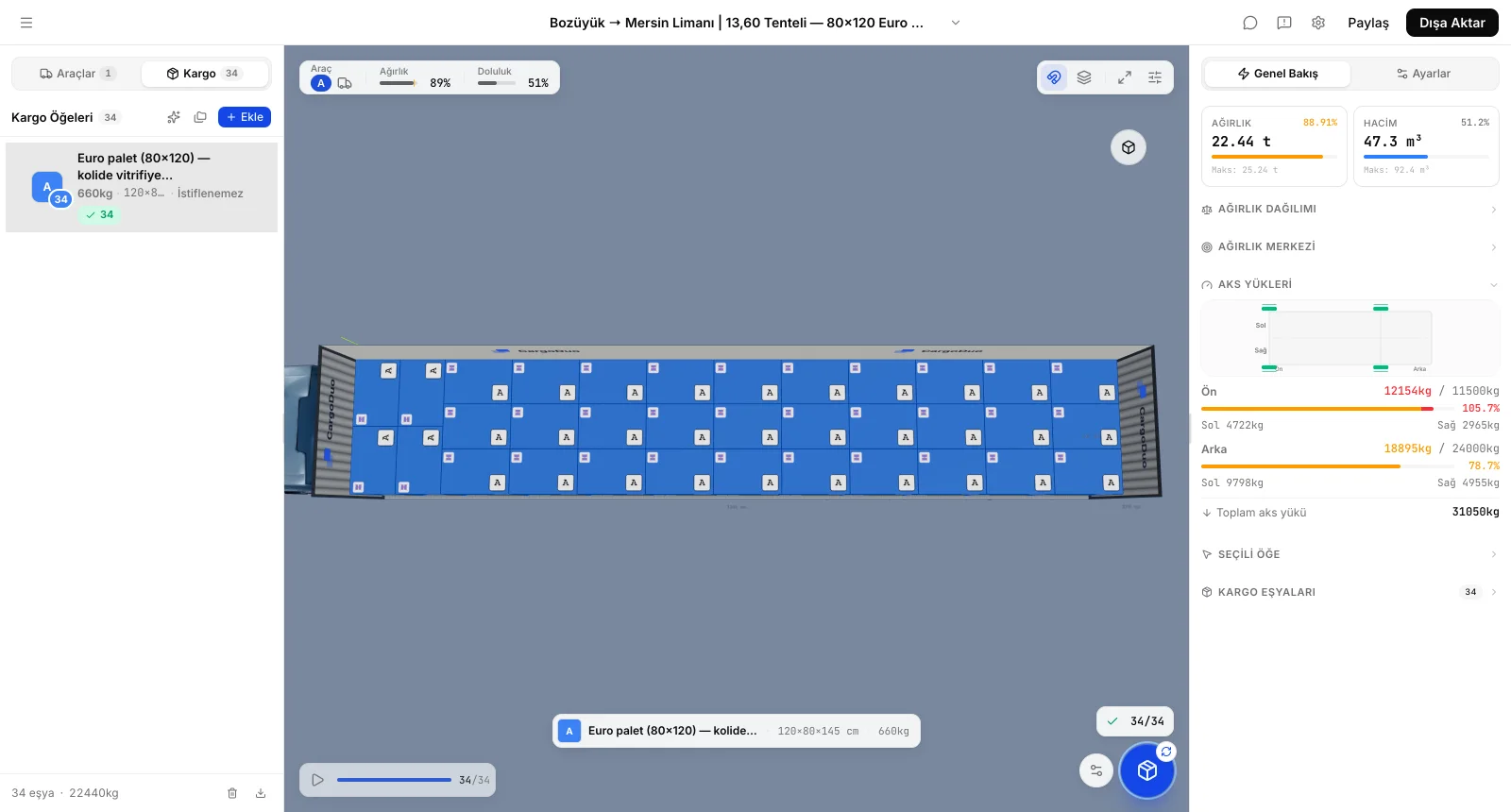Click the duplicate items icon beside Ekle
This screenshot has width=1511, height=812.
pyautogui.click(x=200, y=117)
